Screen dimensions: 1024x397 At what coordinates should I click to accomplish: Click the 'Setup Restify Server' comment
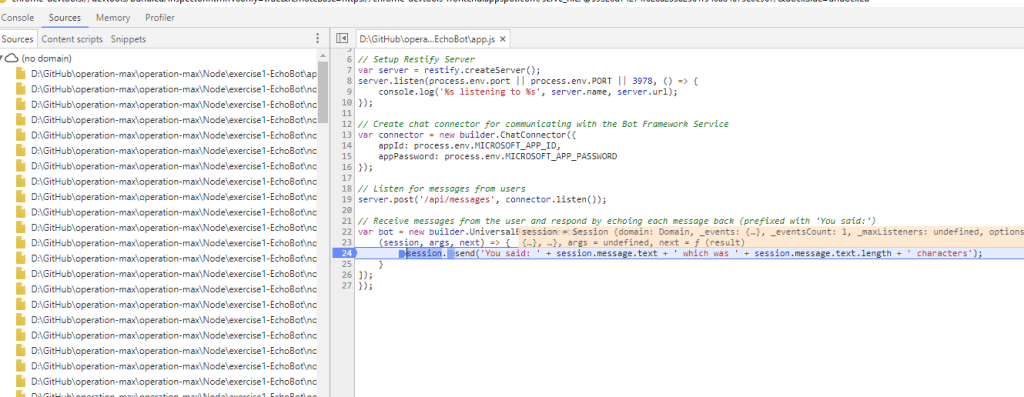click(417, 59)
